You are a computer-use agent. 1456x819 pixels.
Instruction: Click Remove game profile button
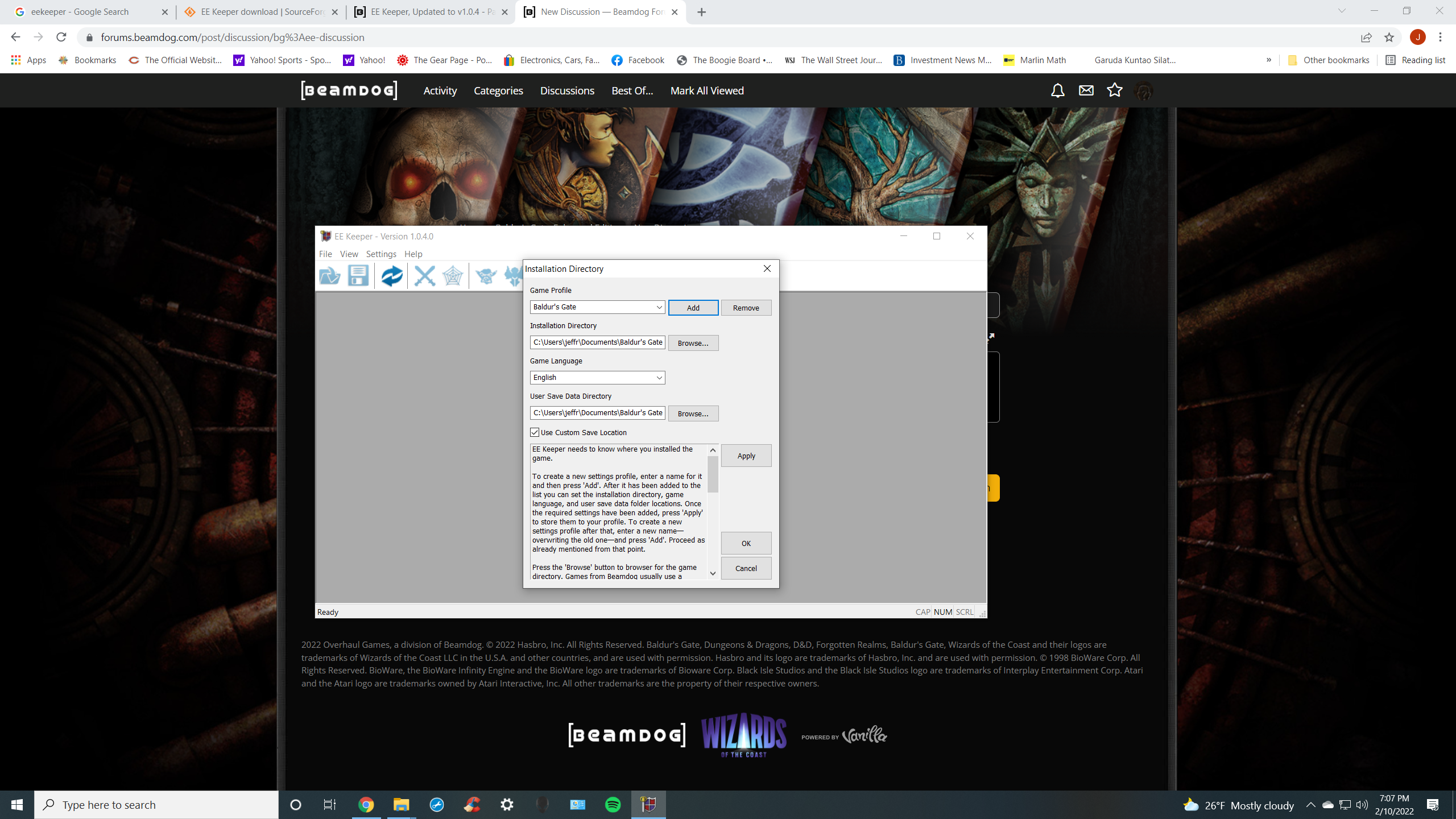[x=746, y=308]
